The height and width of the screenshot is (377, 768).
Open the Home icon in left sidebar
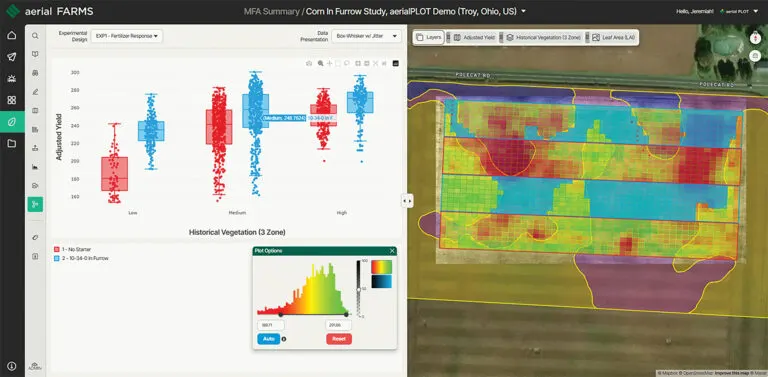coord(12,35)
